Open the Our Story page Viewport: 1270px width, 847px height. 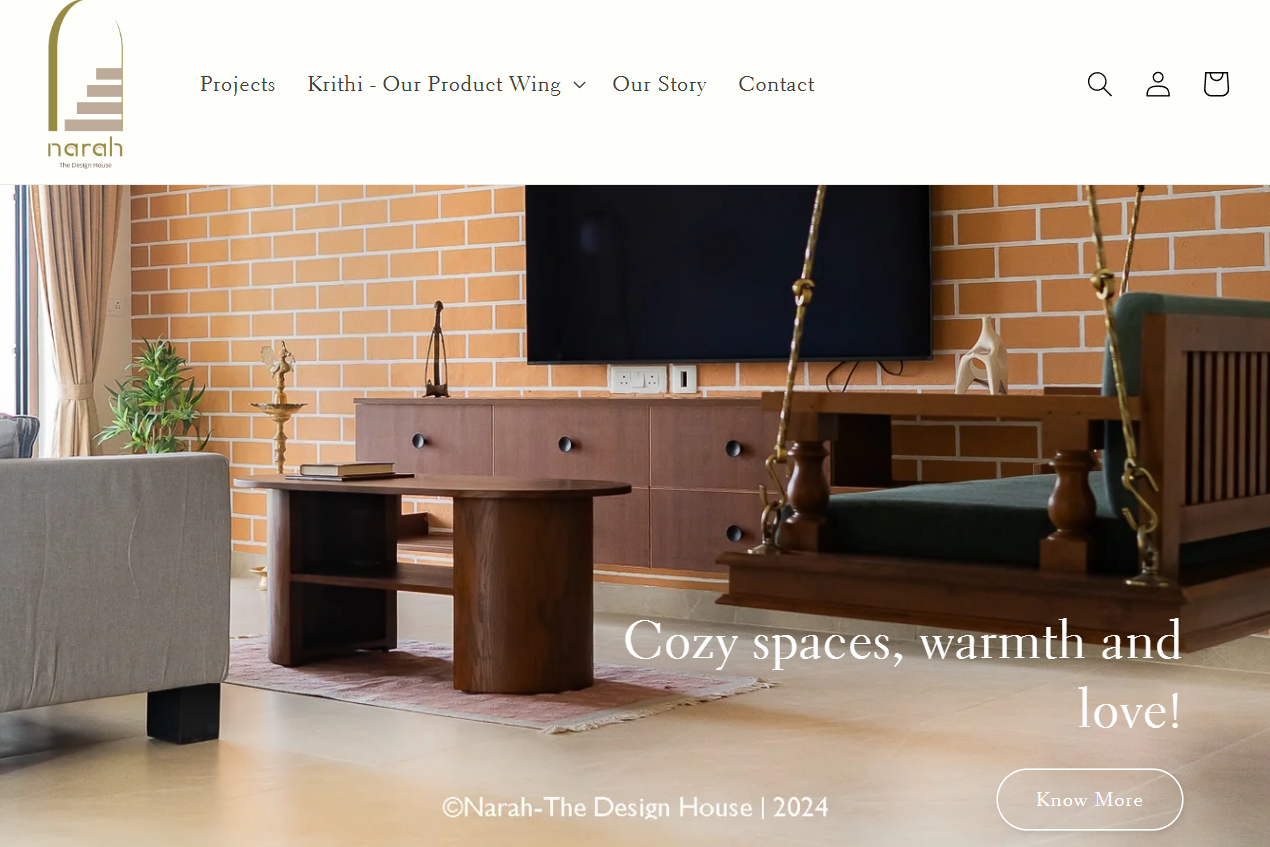pyautogui.click(x=659, y=84)
